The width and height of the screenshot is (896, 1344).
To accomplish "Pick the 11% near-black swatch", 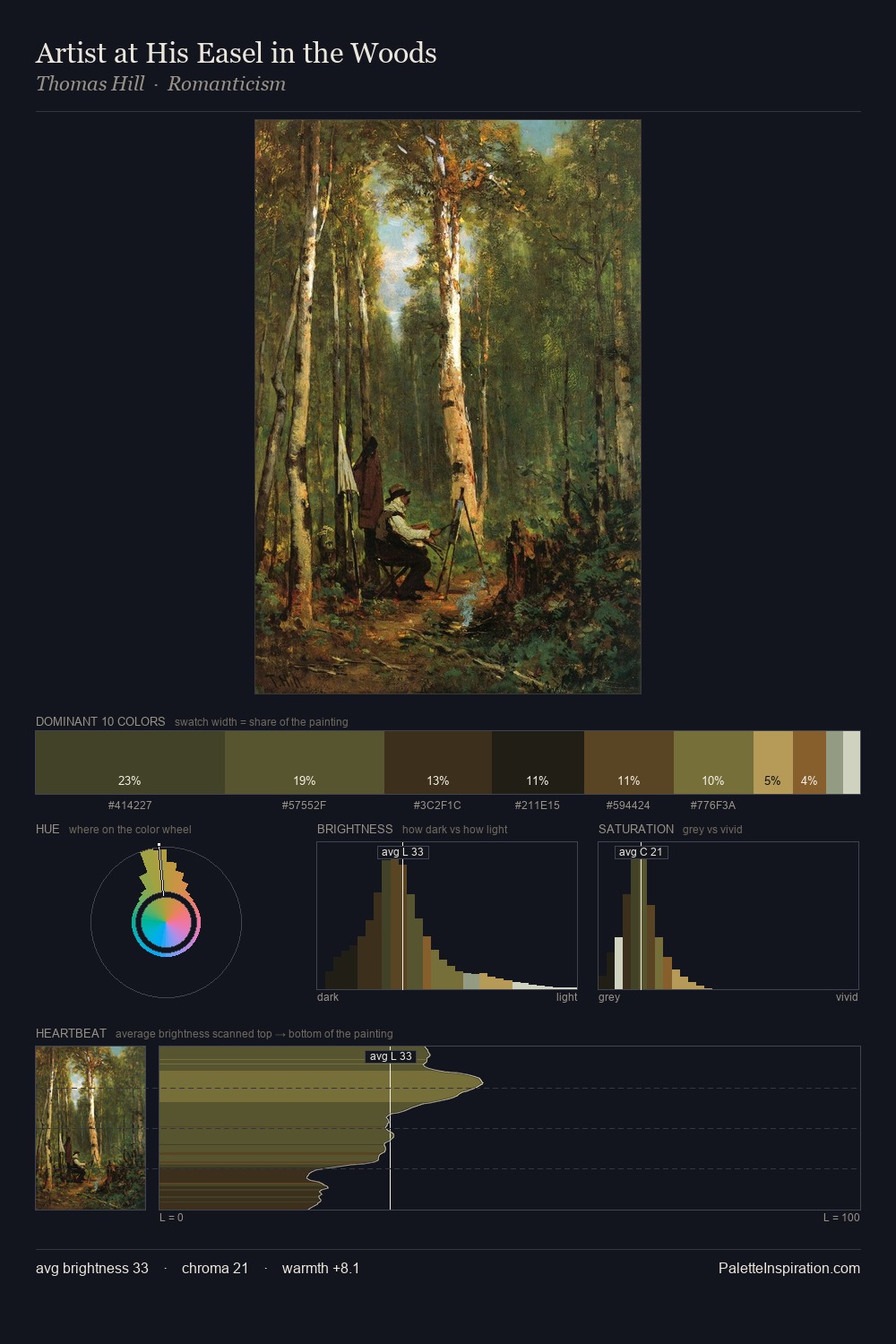I will pyautogui.click(x=538, y=762).
